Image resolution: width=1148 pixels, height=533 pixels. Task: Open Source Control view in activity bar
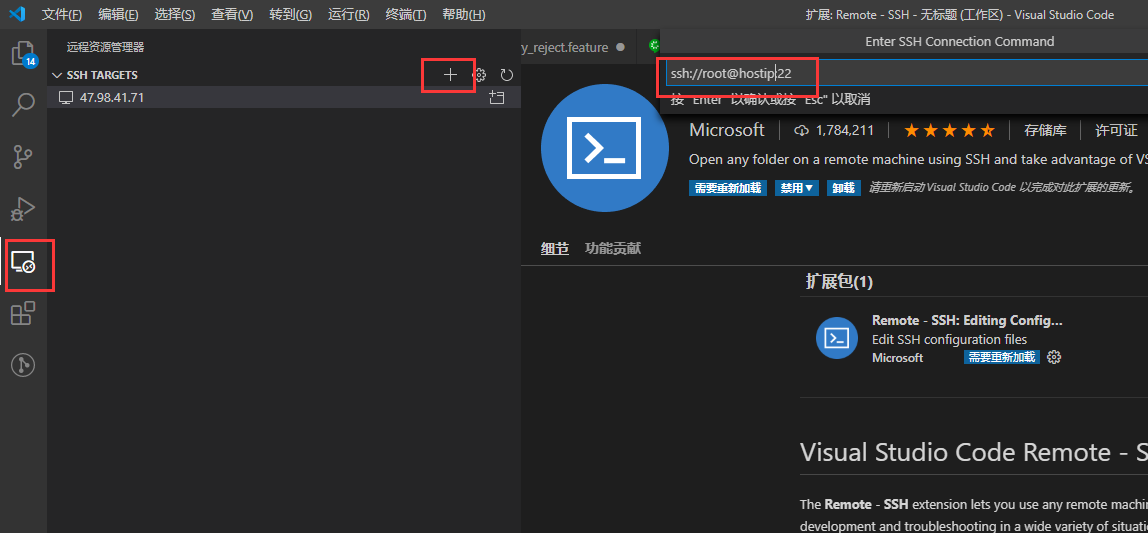coord(23,157)
